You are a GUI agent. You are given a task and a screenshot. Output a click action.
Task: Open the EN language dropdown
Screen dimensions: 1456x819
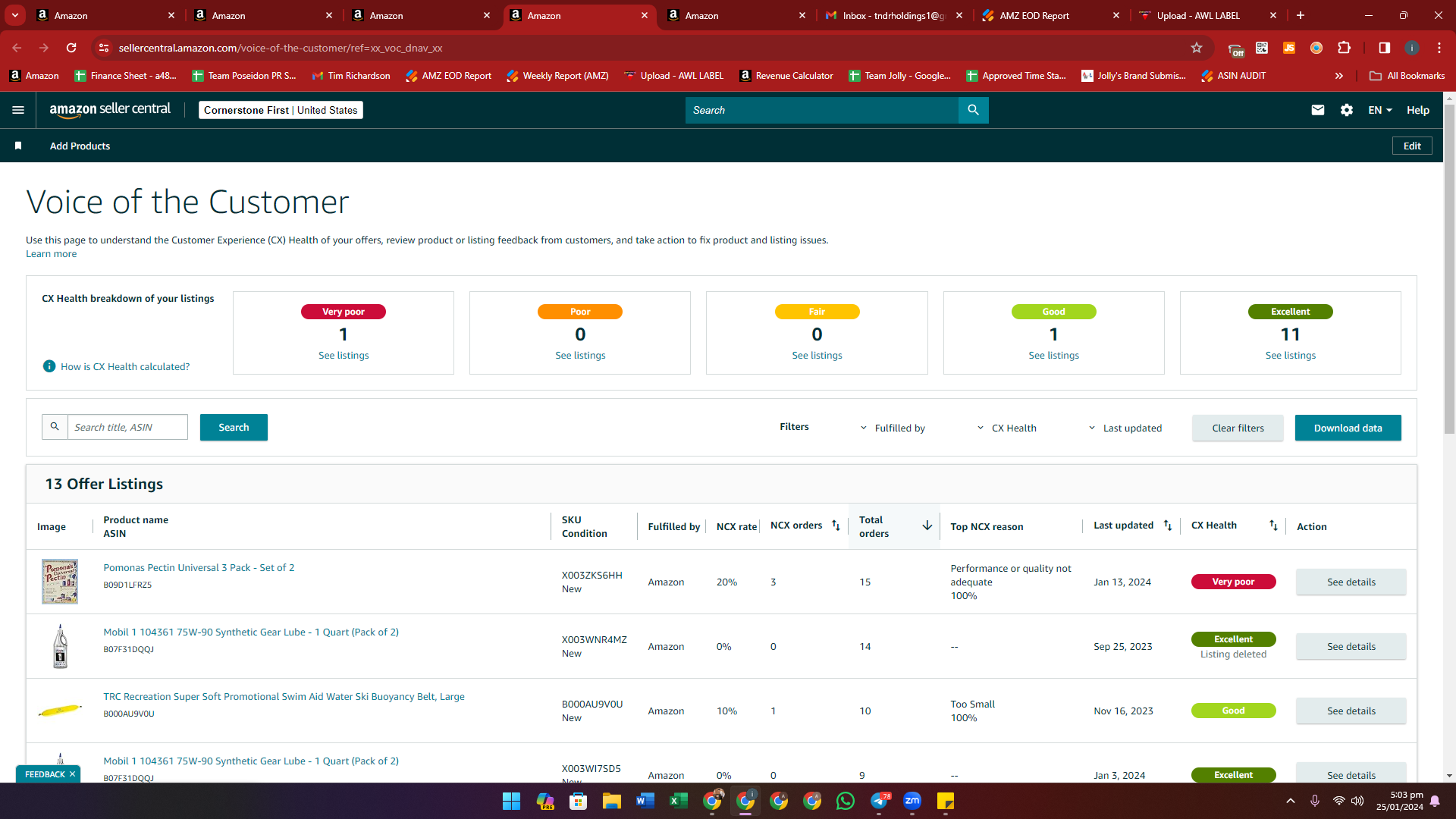point(1380,110)
